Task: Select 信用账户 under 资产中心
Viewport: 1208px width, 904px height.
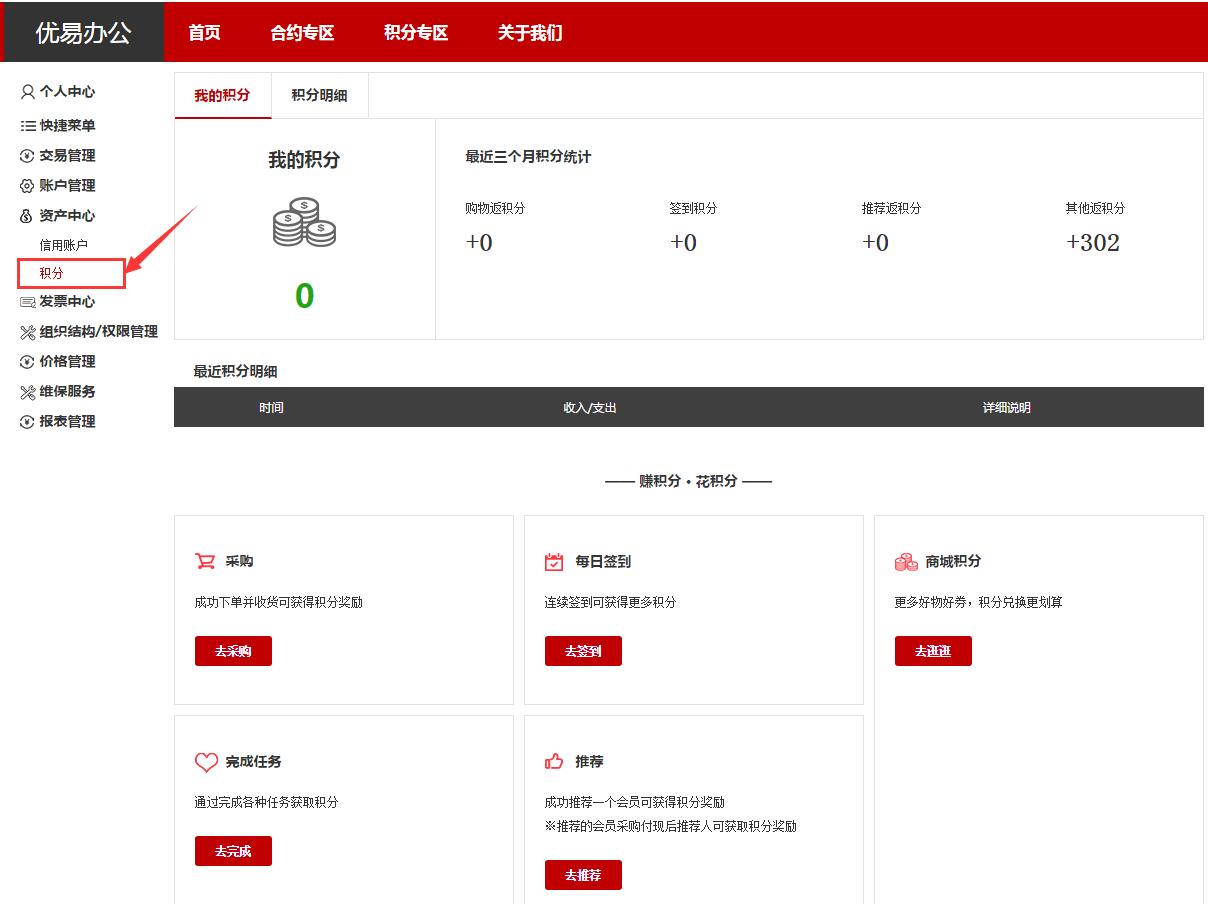Action: (63, 245)
